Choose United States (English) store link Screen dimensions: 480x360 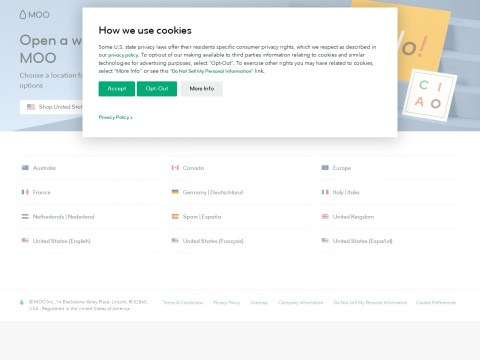61,241
